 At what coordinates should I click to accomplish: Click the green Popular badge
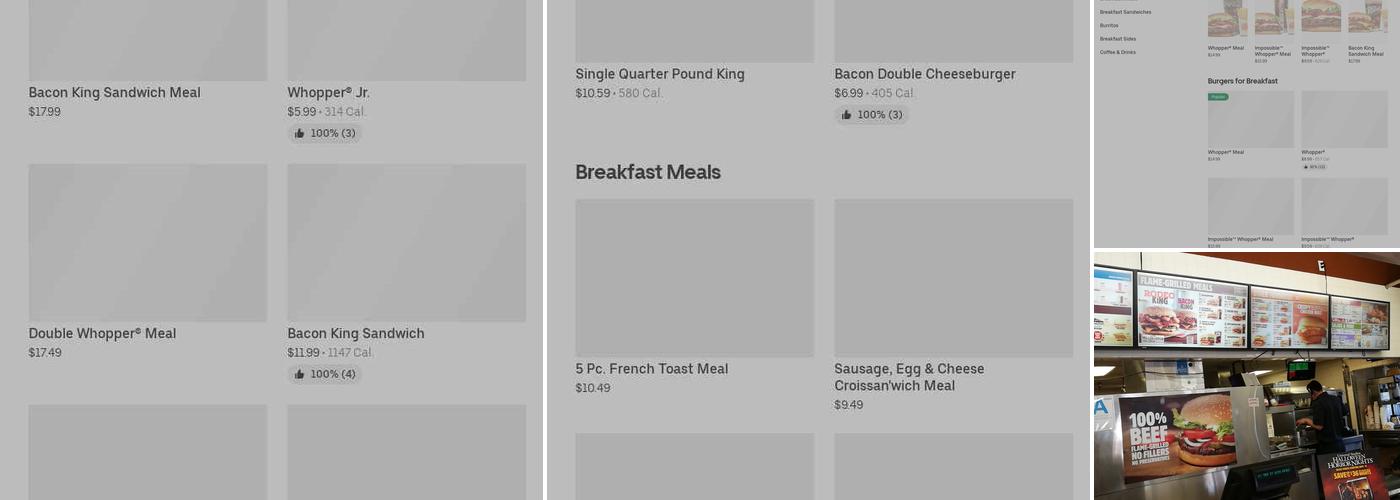pos(1217,97)
